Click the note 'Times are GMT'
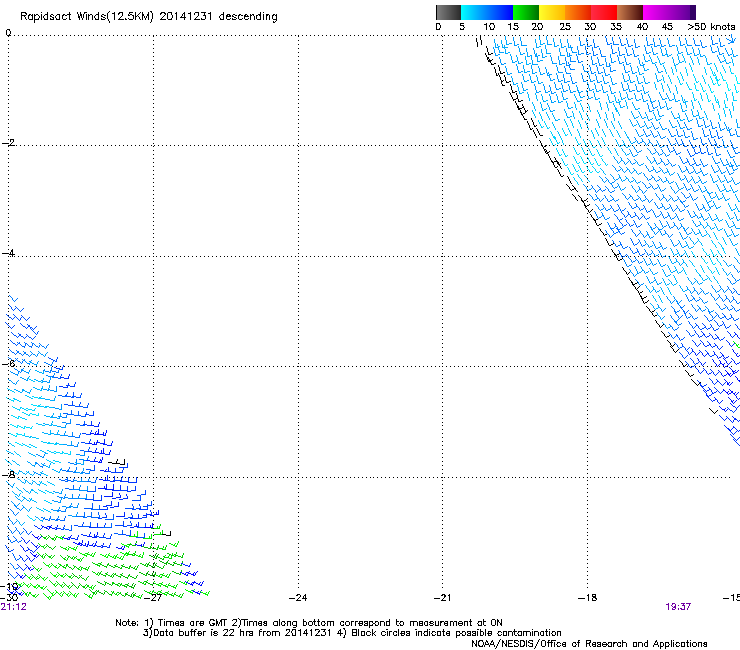 [x=193, y=623]
